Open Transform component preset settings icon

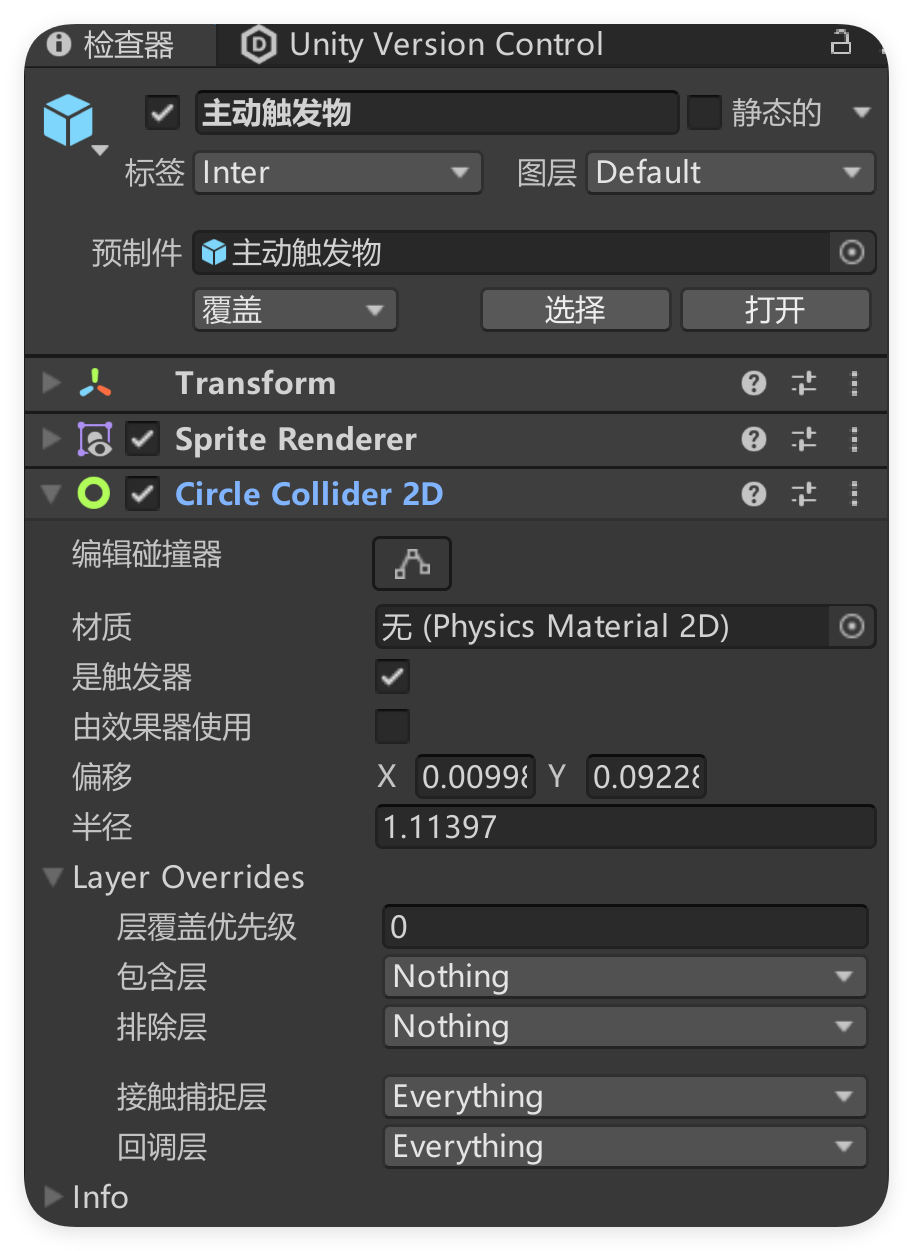click(804, 383)
